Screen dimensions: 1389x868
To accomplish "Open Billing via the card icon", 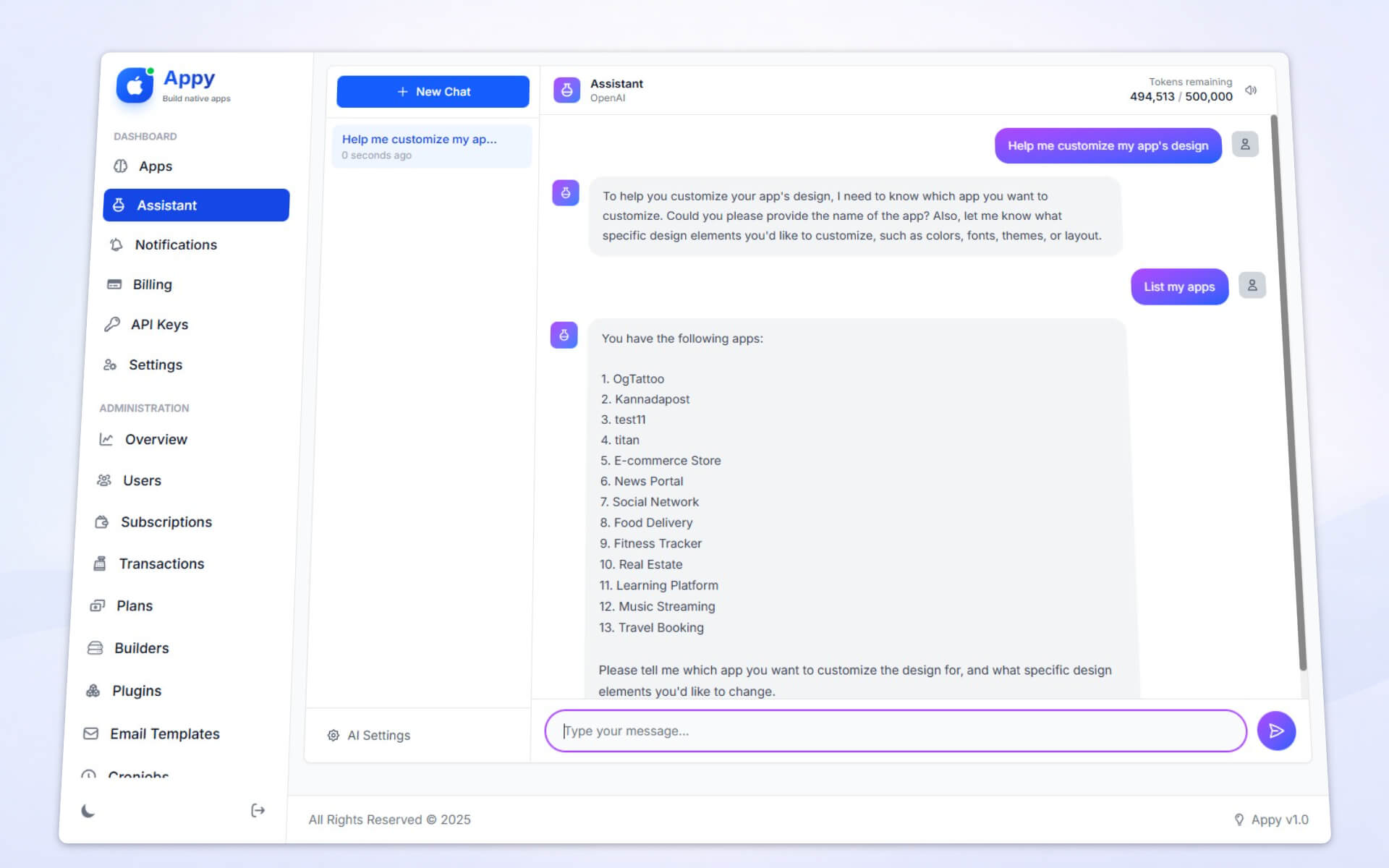I will (x=115, y=284).
